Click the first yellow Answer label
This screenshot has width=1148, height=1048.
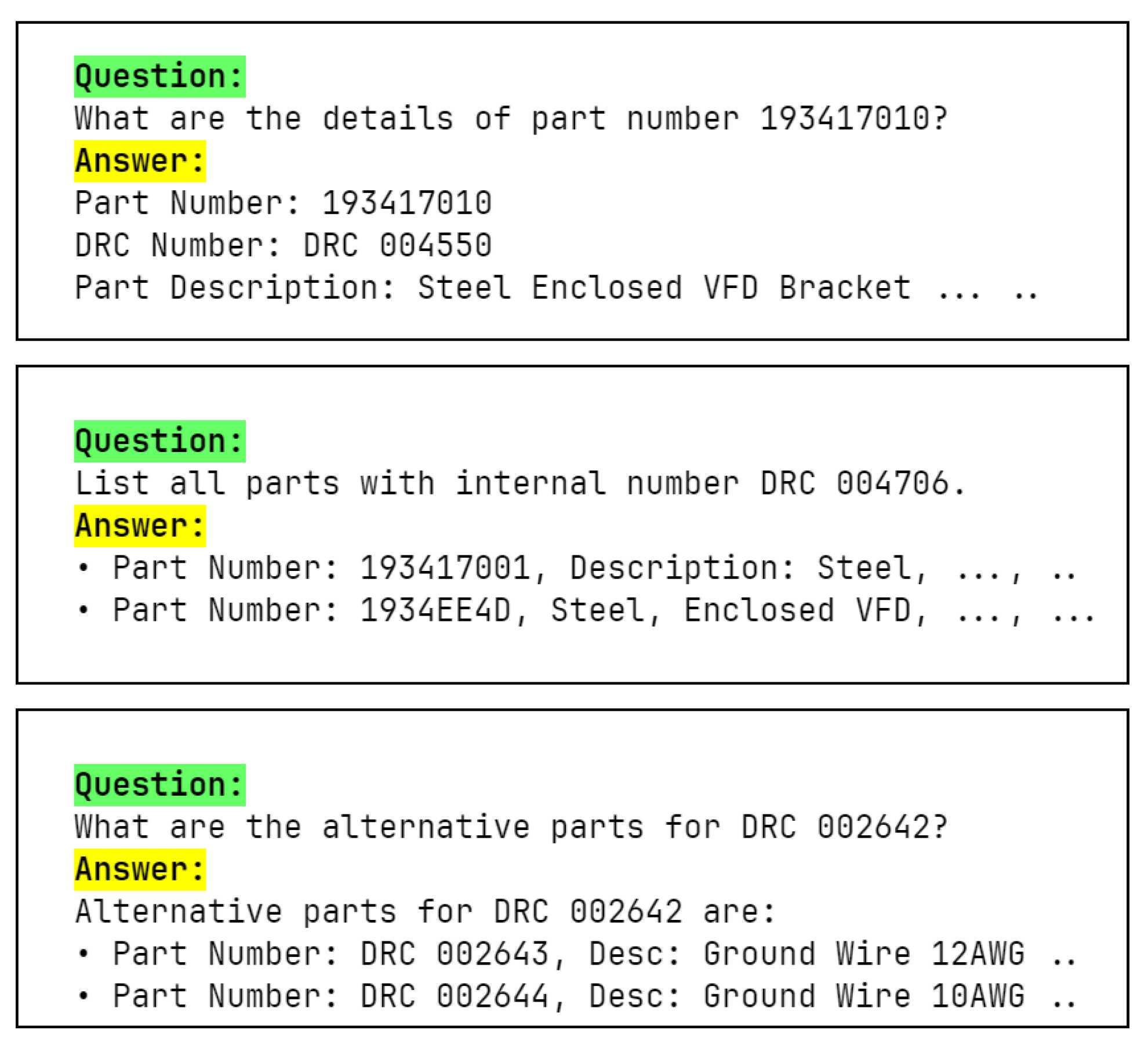(x=140, y=161)
